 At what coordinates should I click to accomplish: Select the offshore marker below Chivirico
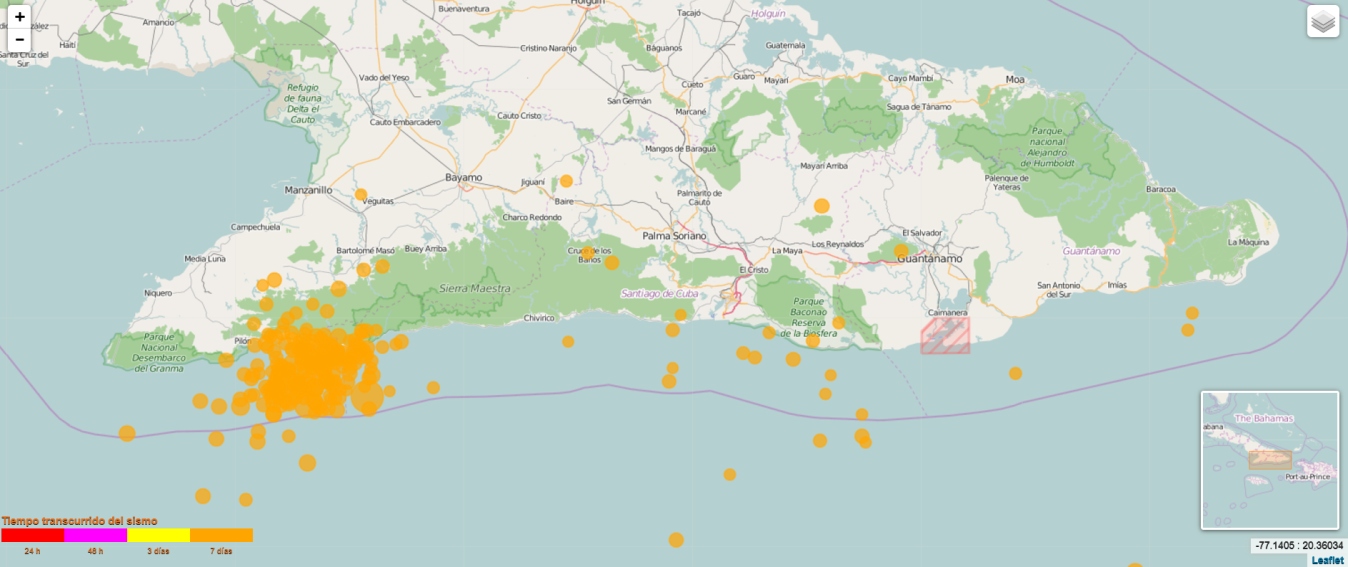568,341
